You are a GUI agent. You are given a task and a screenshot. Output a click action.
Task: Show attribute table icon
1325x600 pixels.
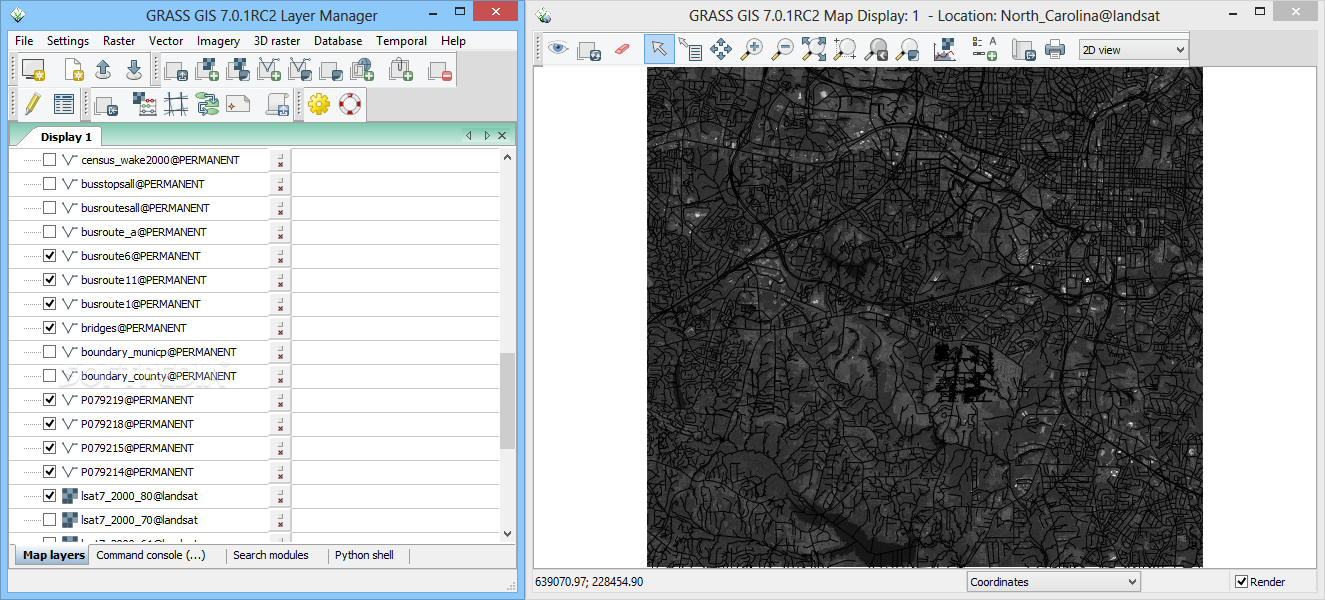[64, 103]
